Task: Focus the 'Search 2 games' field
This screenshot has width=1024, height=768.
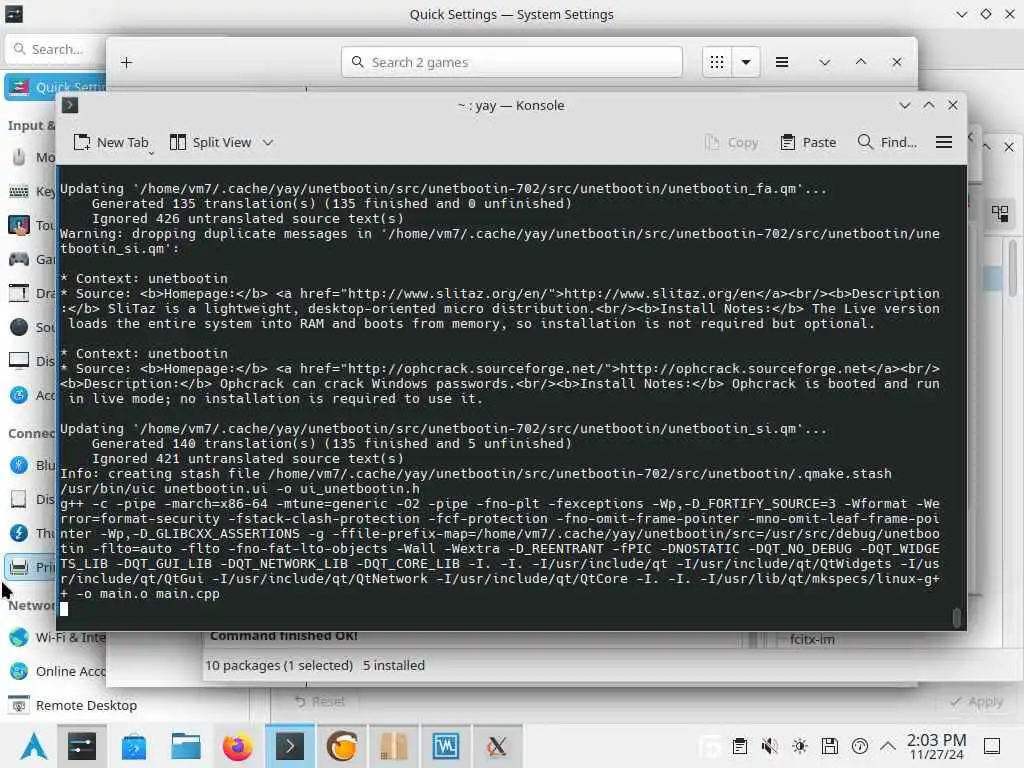Action: pyautogui.click(x=511, y=62)
